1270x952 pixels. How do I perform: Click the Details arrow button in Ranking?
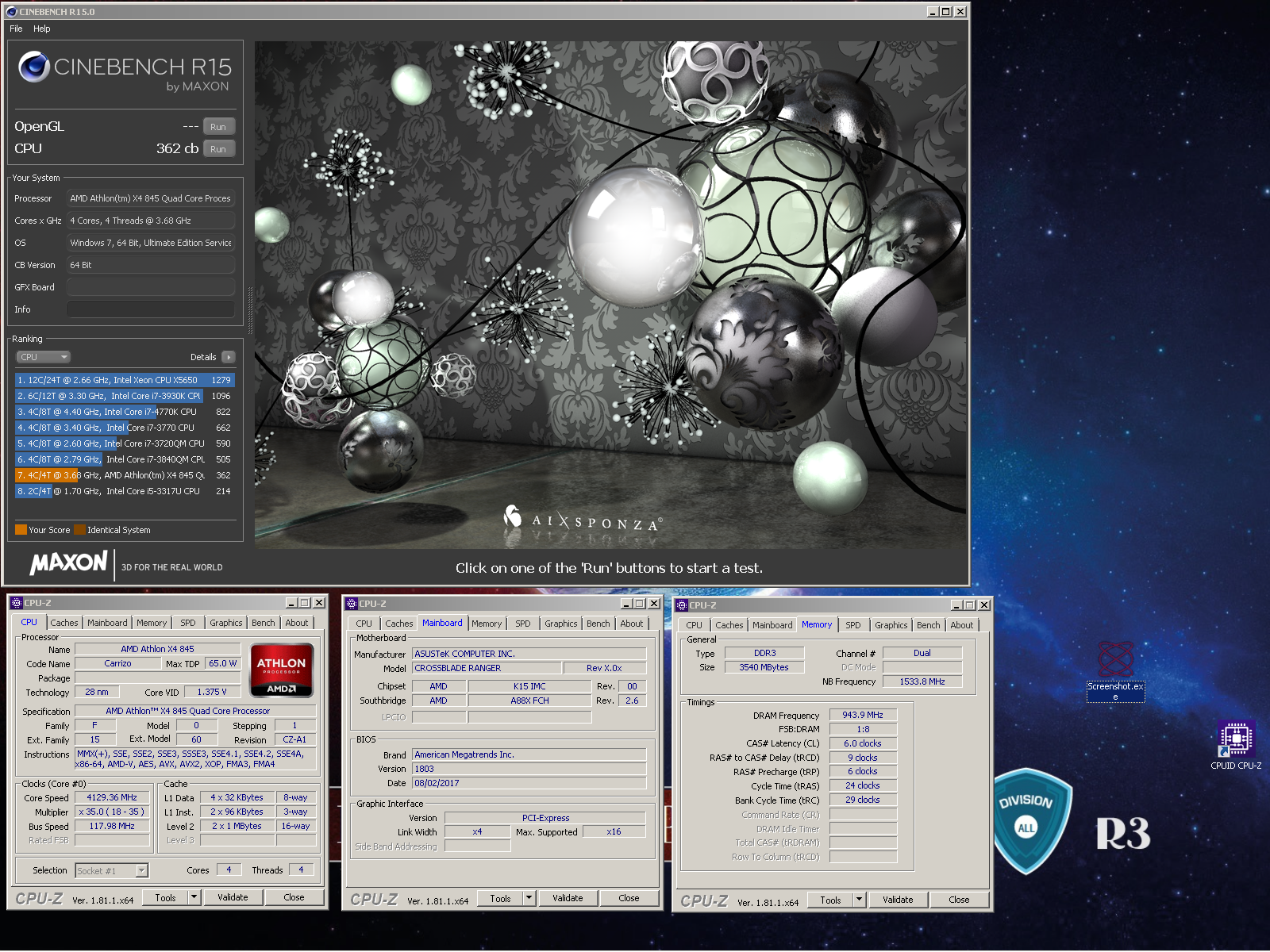point(229,357)
